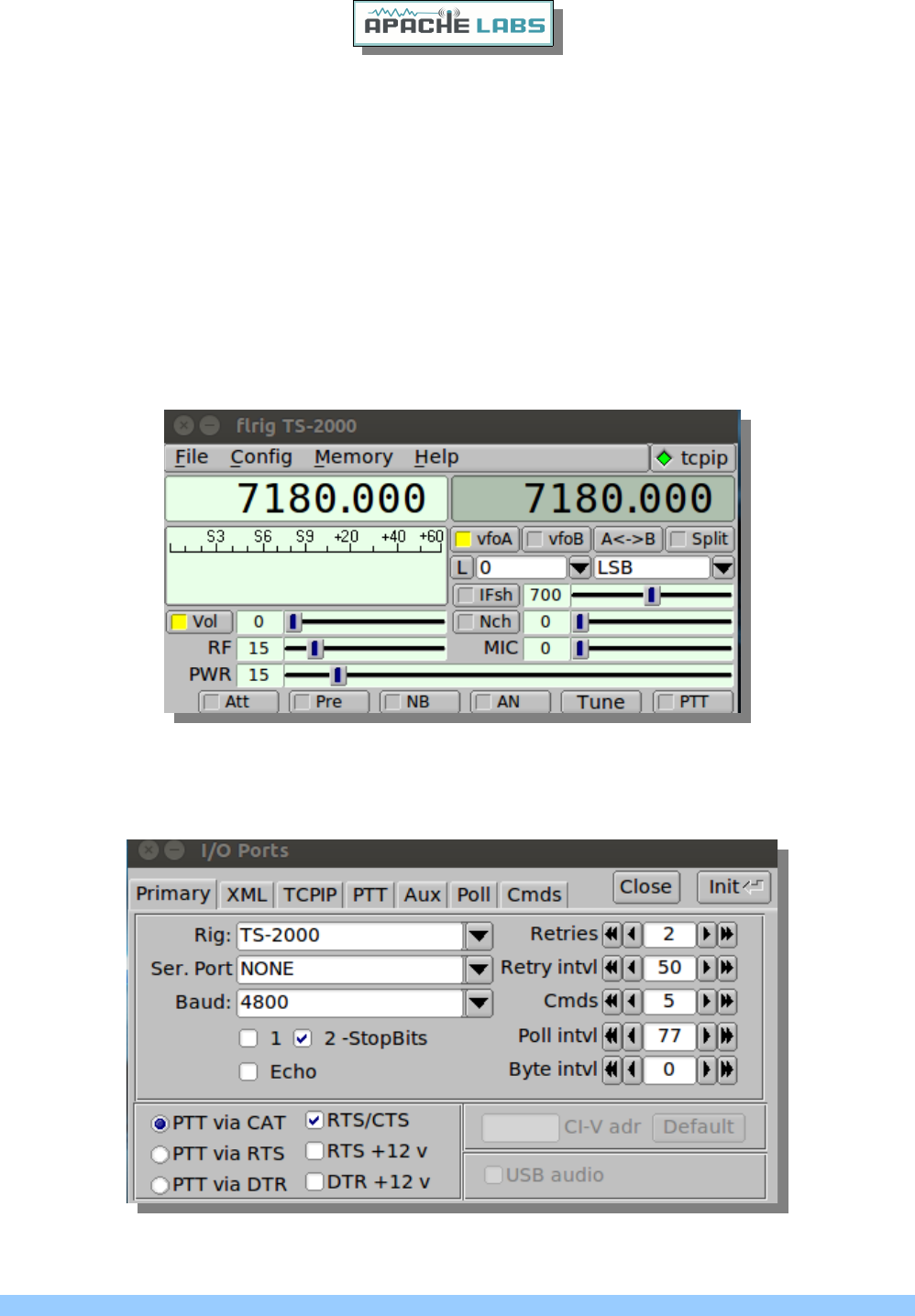Click the PWR power slider
The image size is (915, 1316).
[x=509, y=675]
